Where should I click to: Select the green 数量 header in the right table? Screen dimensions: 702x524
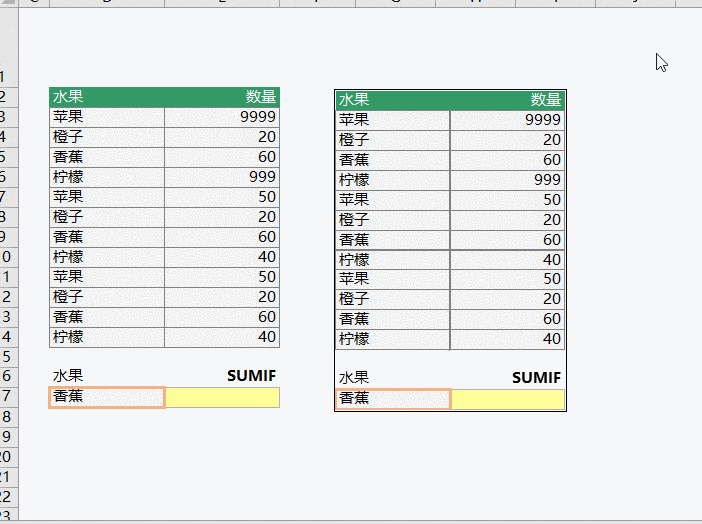[507, 100]
